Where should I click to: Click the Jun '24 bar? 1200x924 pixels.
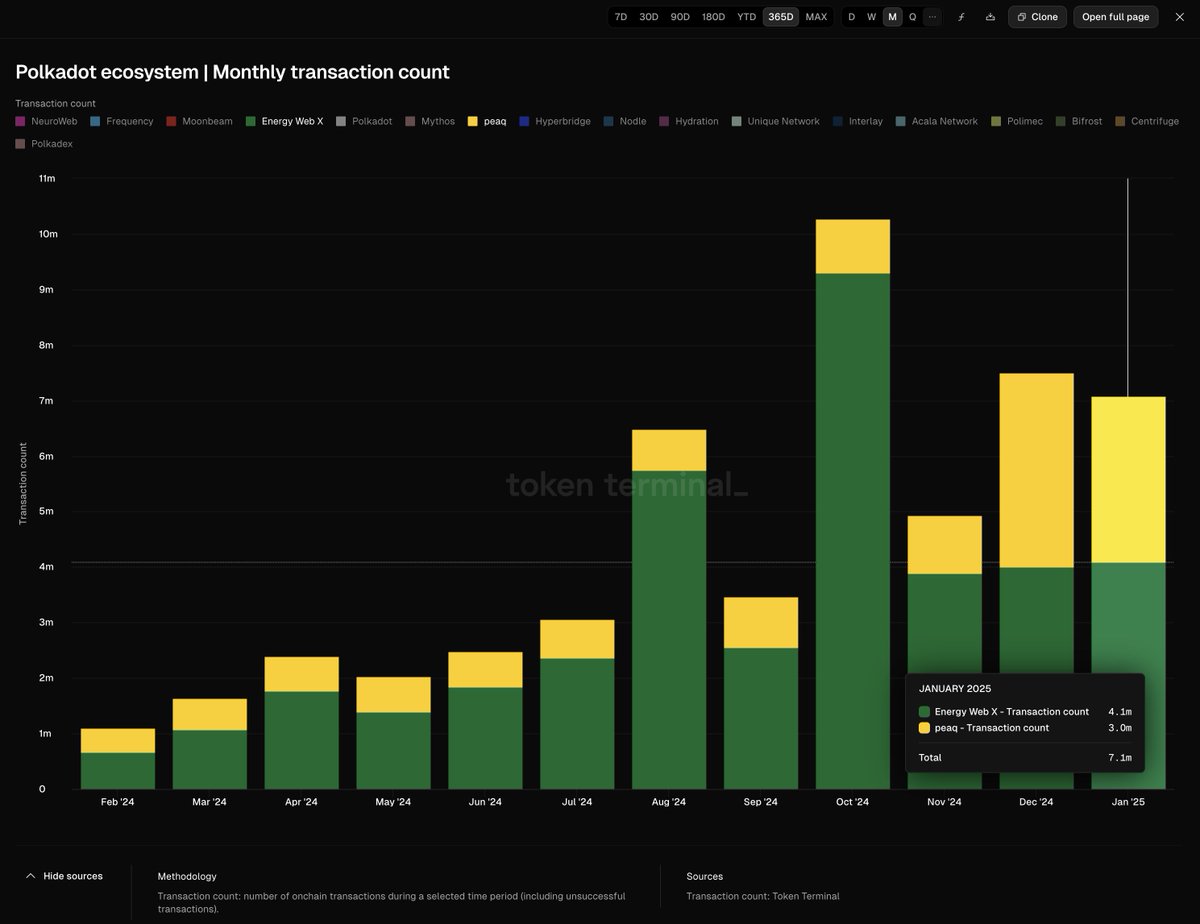[x=486, y=721]
